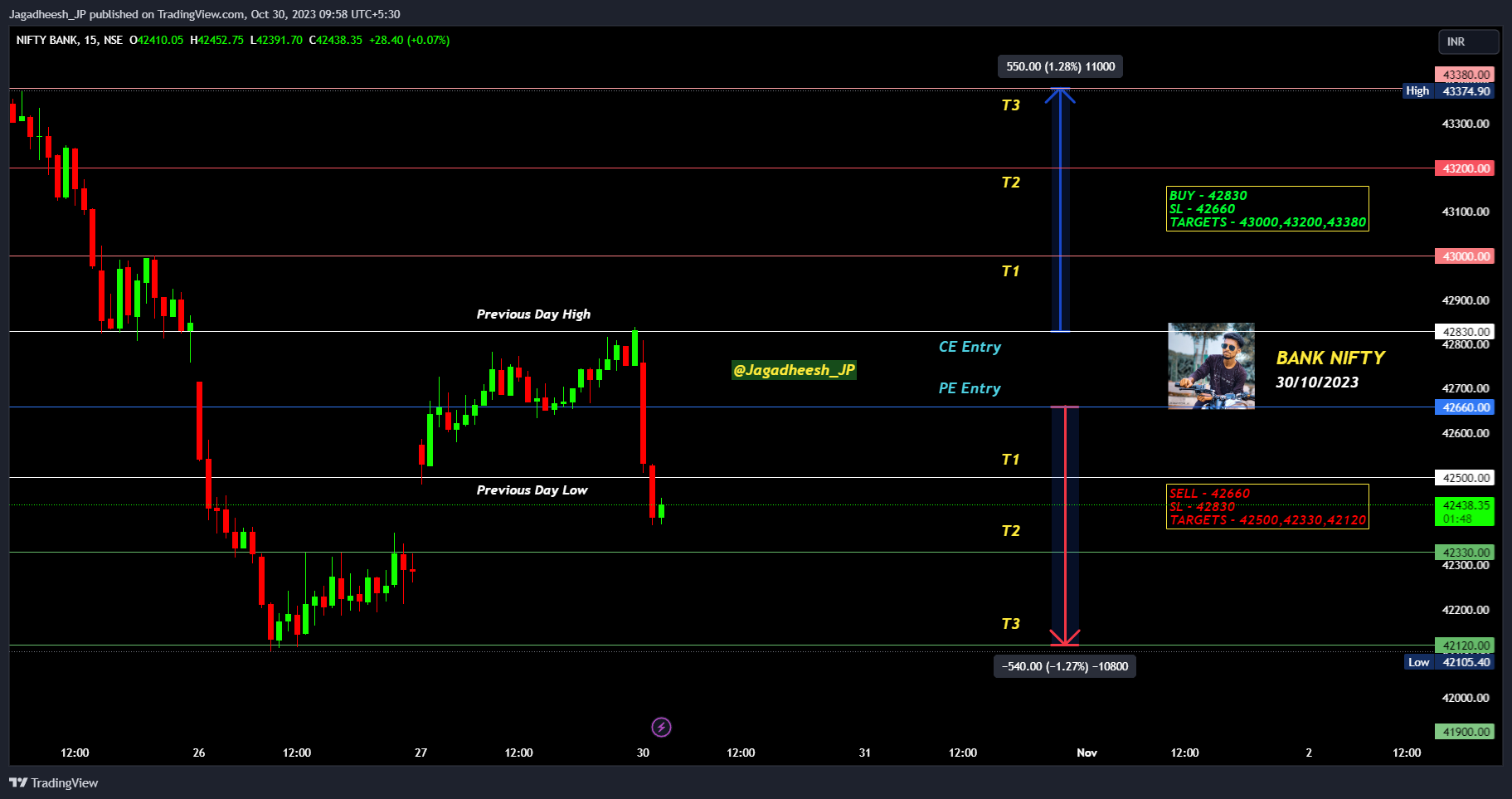Click the 27 date on time axis
Viewport: 1512px width, 799px height.
421,753
